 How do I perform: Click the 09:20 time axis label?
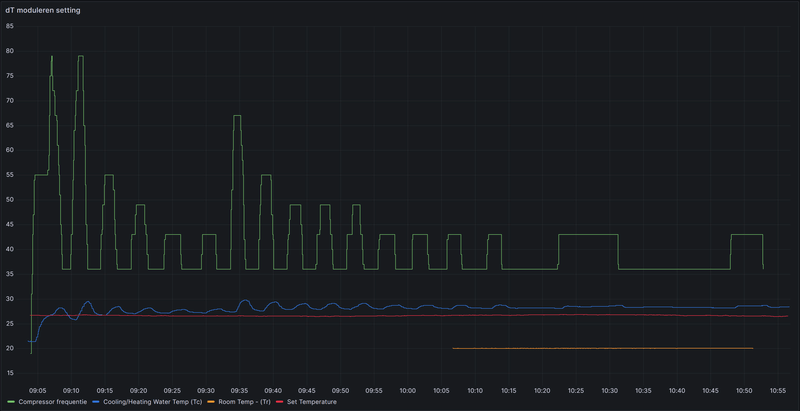coord(138,391)
